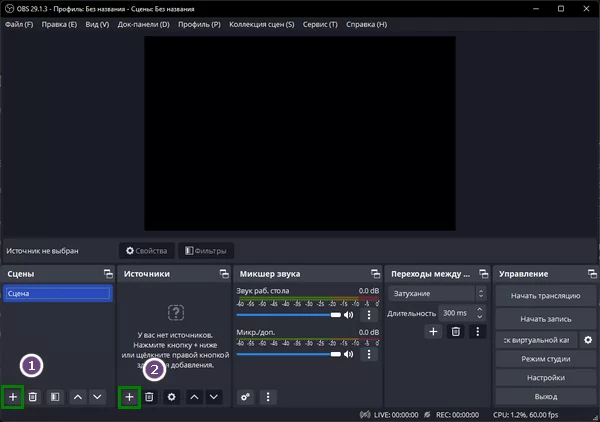Open the Коллекция сцен (S) menu
600x422 pixels.
click(262, 23)
